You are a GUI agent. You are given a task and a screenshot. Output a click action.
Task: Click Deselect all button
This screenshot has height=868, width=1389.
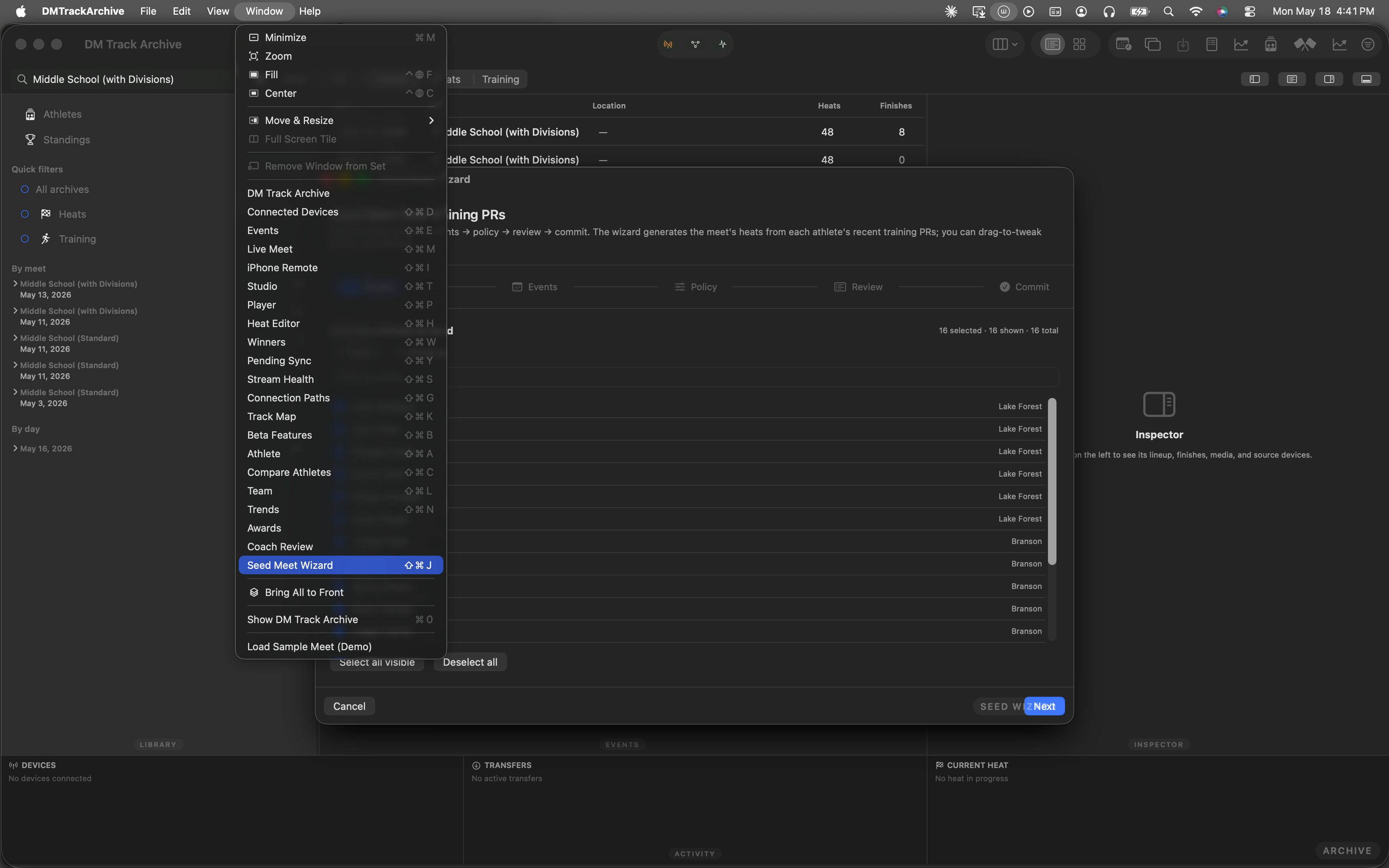coord(470,662)
